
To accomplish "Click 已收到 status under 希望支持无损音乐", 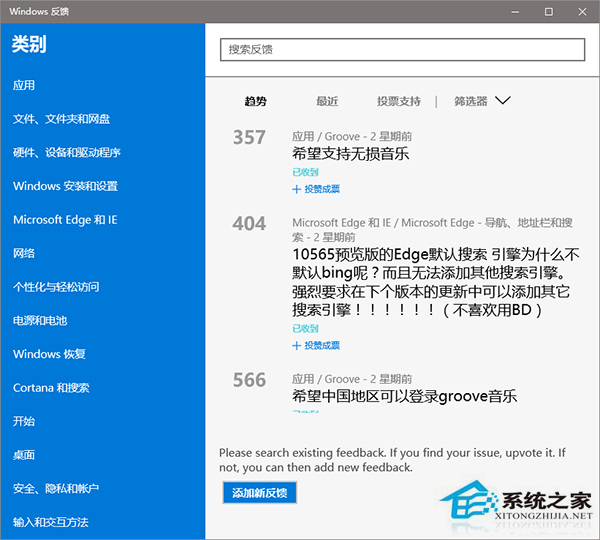I will tap(305, 172).
